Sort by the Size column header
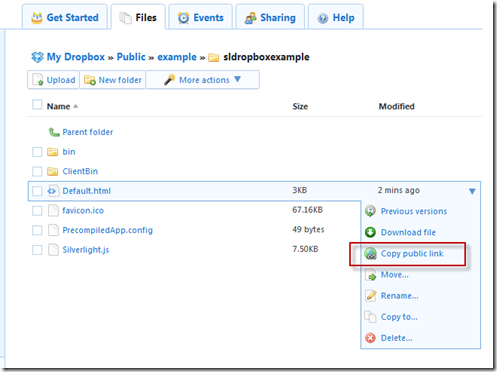 [300, 106]
